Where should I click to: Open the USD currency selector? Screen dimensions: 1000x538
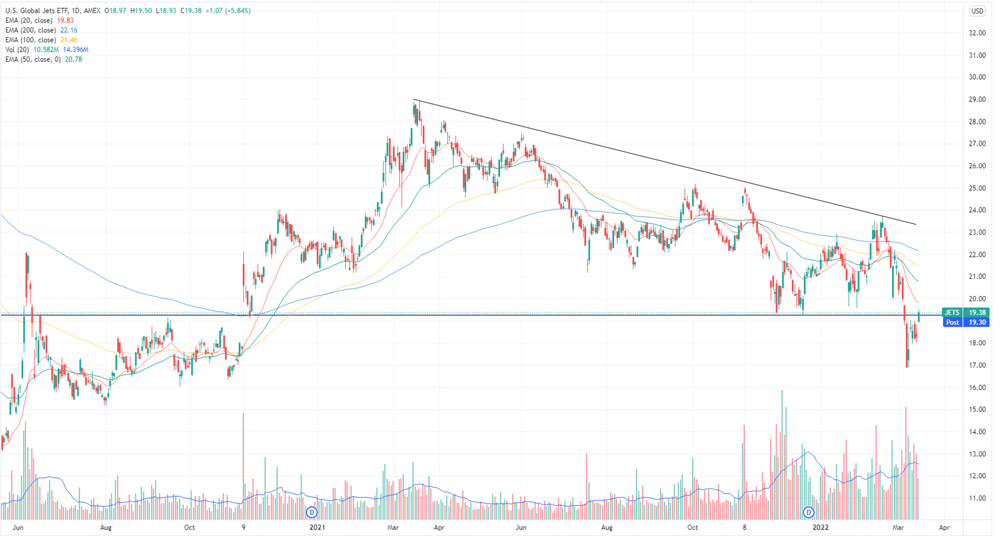point(977,11)
